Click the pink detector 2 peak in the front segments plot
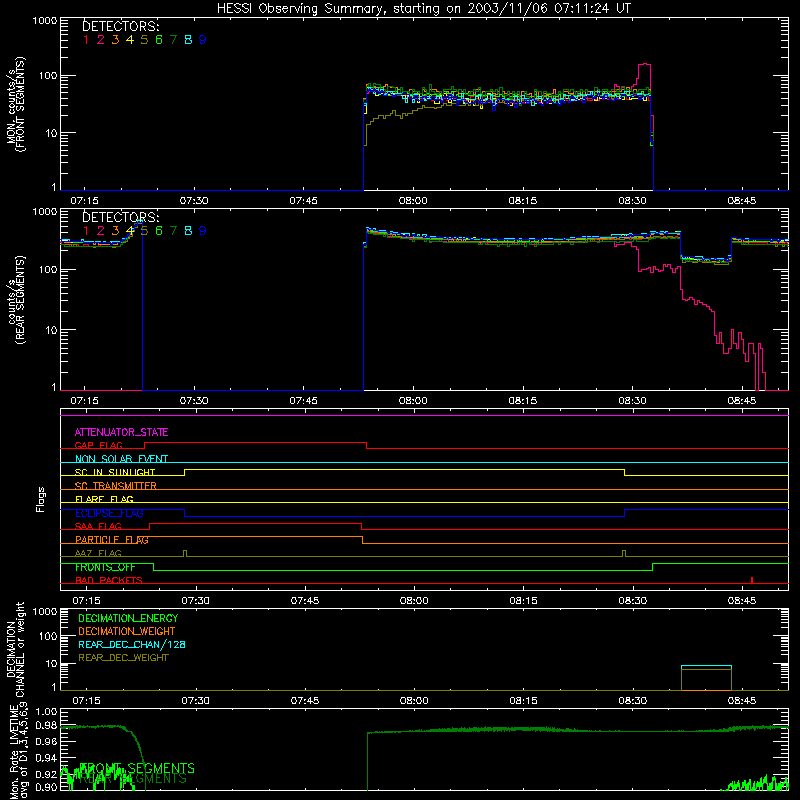Screen dimensions: 800x800 (x=645, y=64)
